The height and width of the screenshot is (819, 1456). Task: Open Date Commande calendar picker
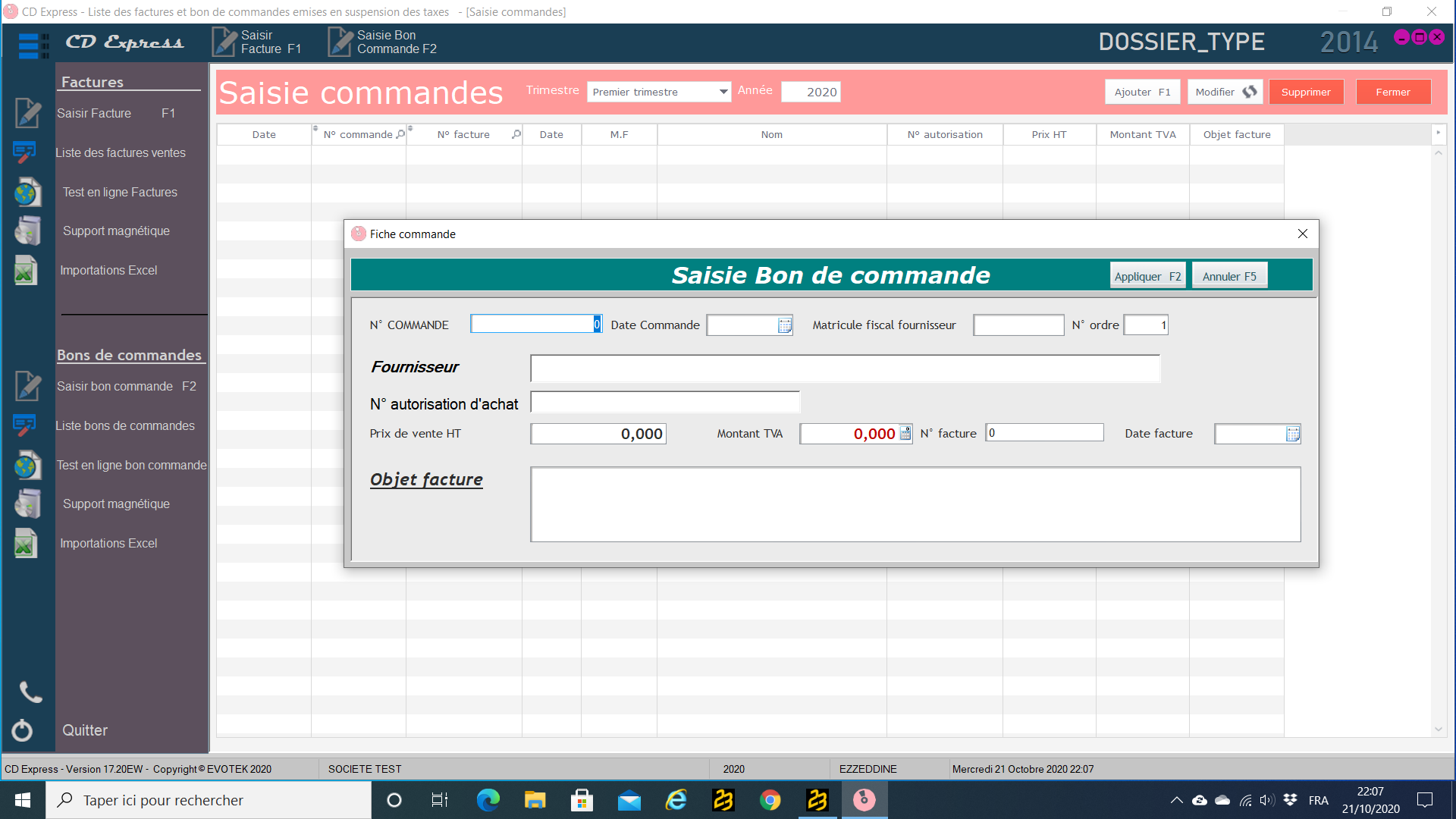point(785,325)
